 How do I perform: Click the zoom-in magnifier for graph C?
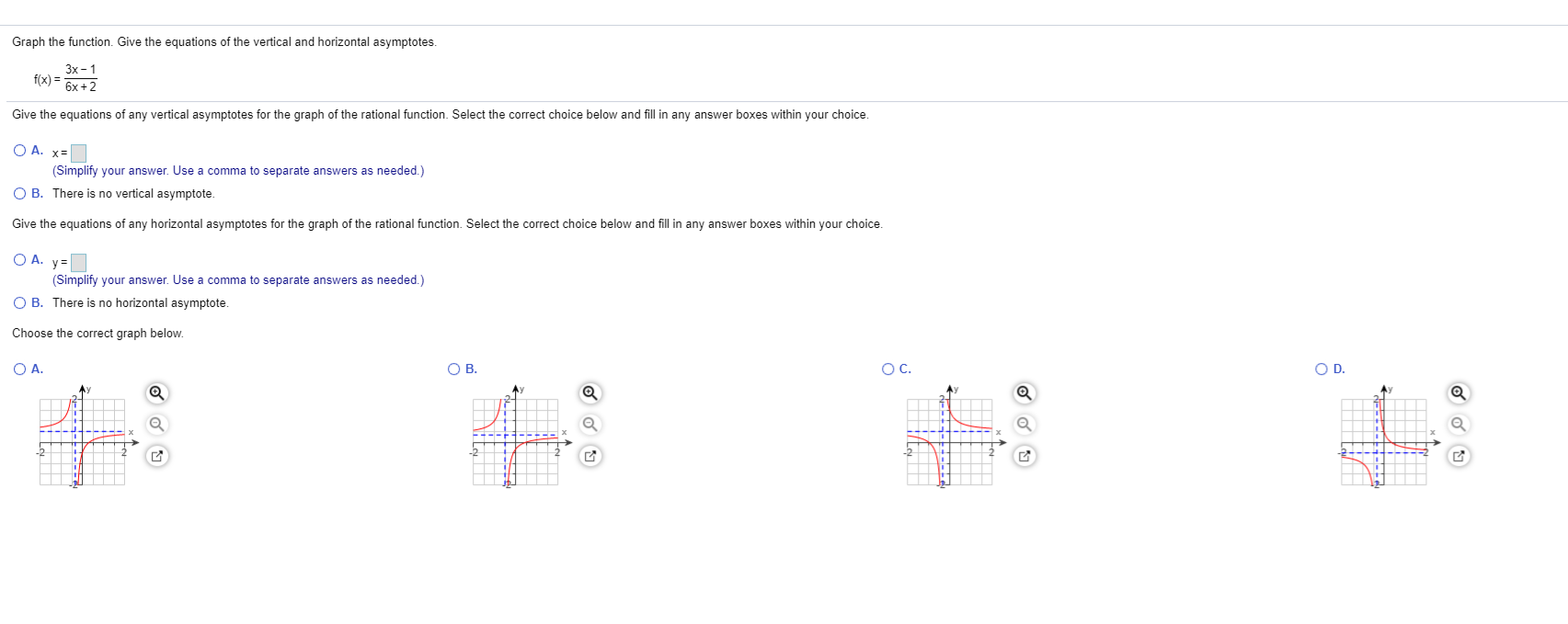pyautogui.click(x=1024, y=392)
